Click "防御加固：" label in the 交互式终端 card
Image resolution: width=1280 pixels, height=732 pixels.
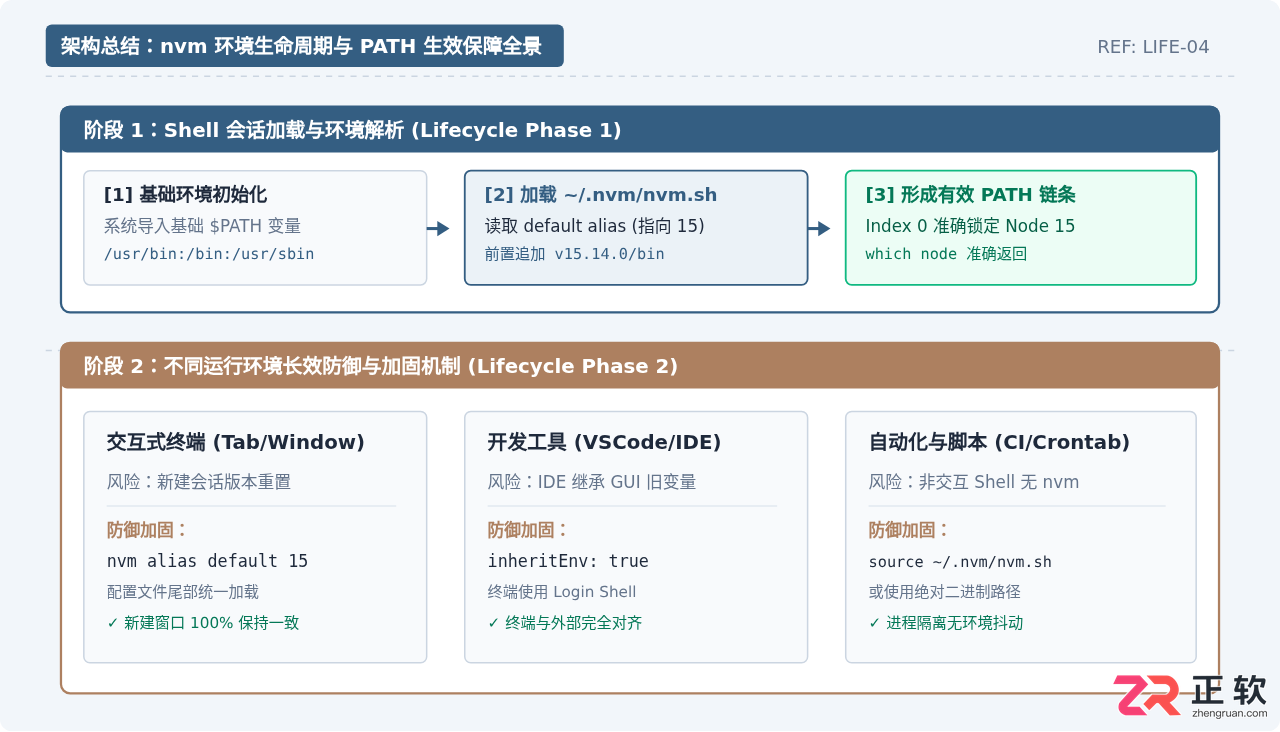click(x=148, y=530)
